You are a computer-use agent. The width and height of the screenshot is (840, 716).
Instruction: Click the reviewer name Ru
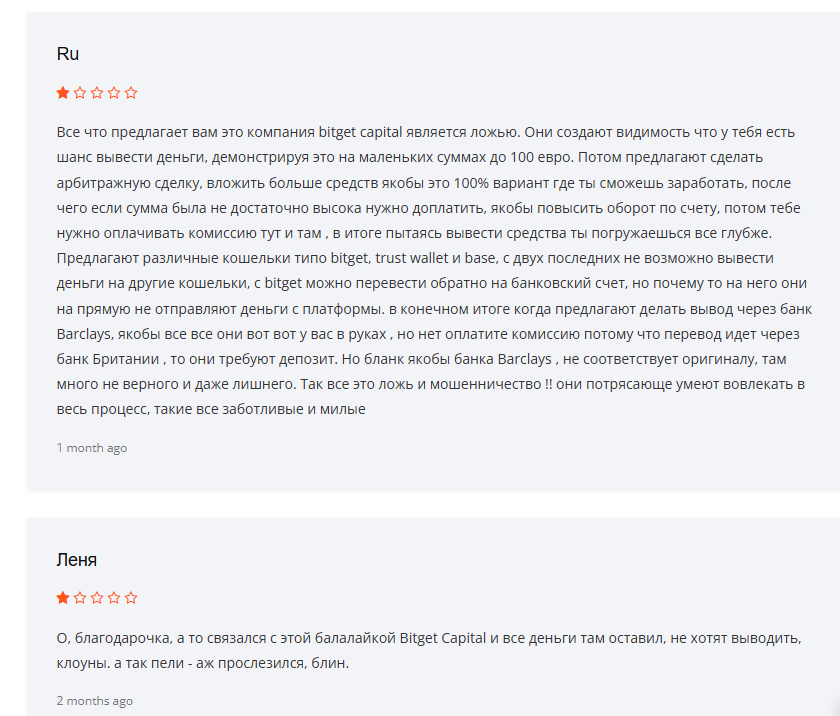tap(68, 54)
